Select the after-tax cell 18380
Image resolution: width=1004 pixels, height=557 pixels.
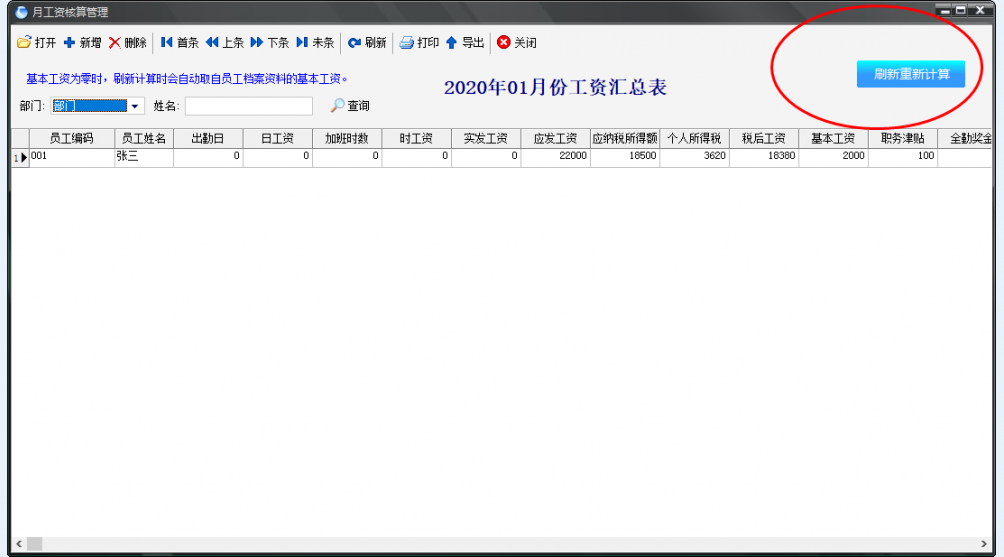(764, 157)
